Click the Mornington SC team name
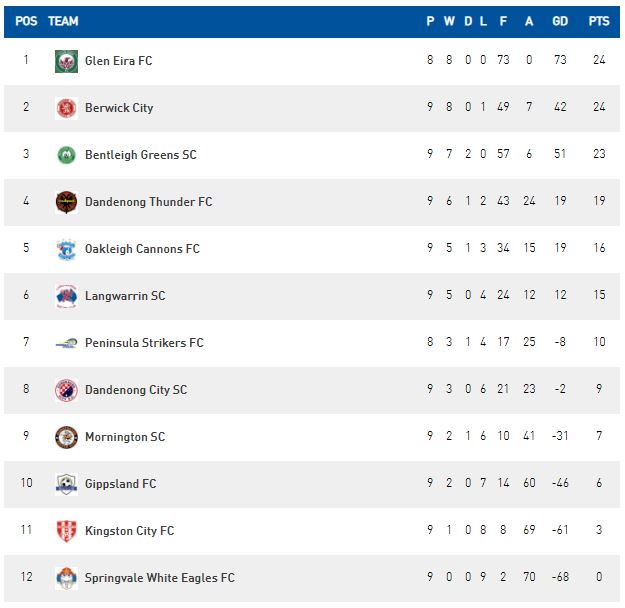625x608 pixels. pos(125,437)
